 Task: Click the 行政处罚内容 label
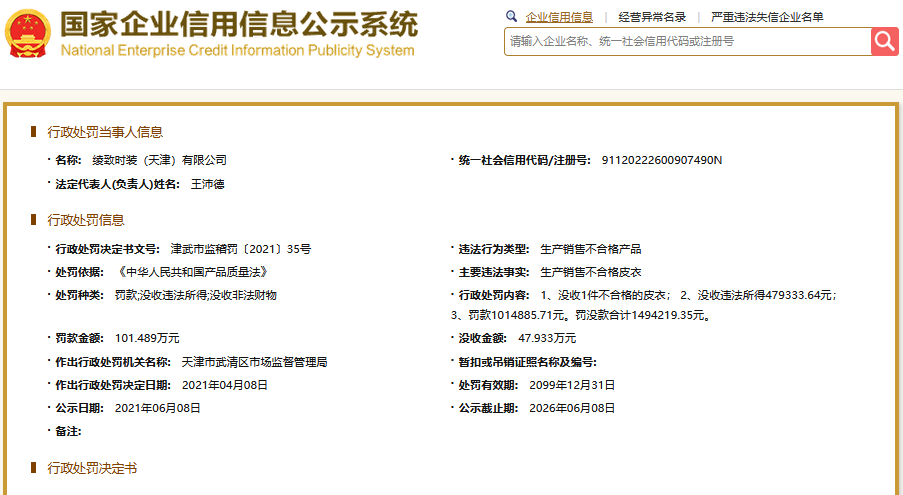[x=494, y=295]
